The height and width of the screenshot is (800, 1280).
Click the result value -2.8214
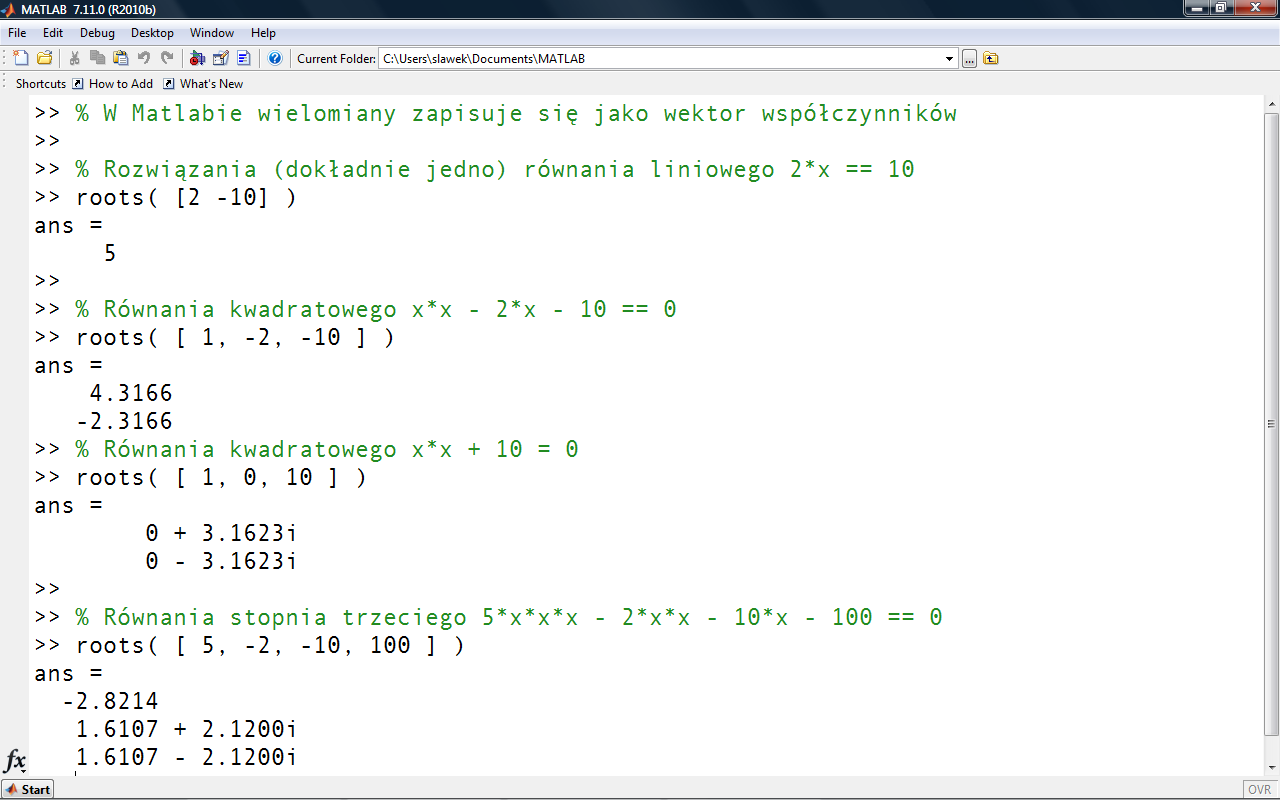(110, 702)
